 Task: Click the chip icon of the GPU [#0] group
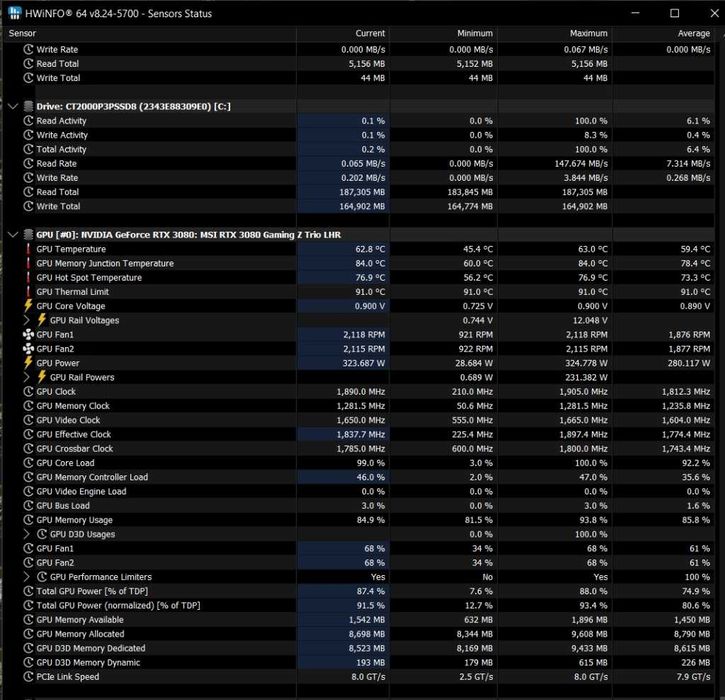pyautogui.click(x=29, y=234)
